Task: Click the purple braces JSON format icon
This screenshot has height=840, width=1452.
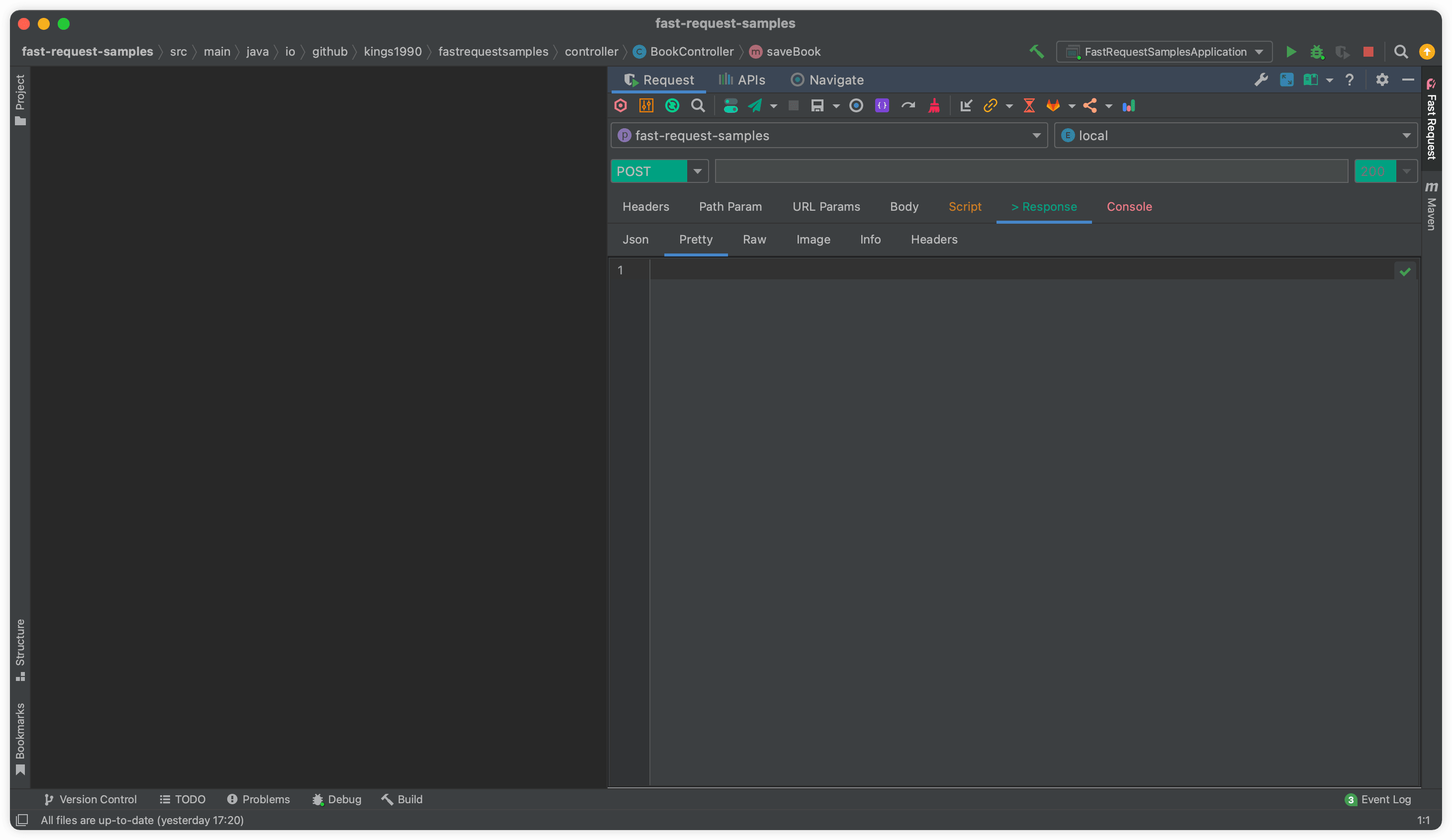Action: pyautogui.click(x=882, y=105)
